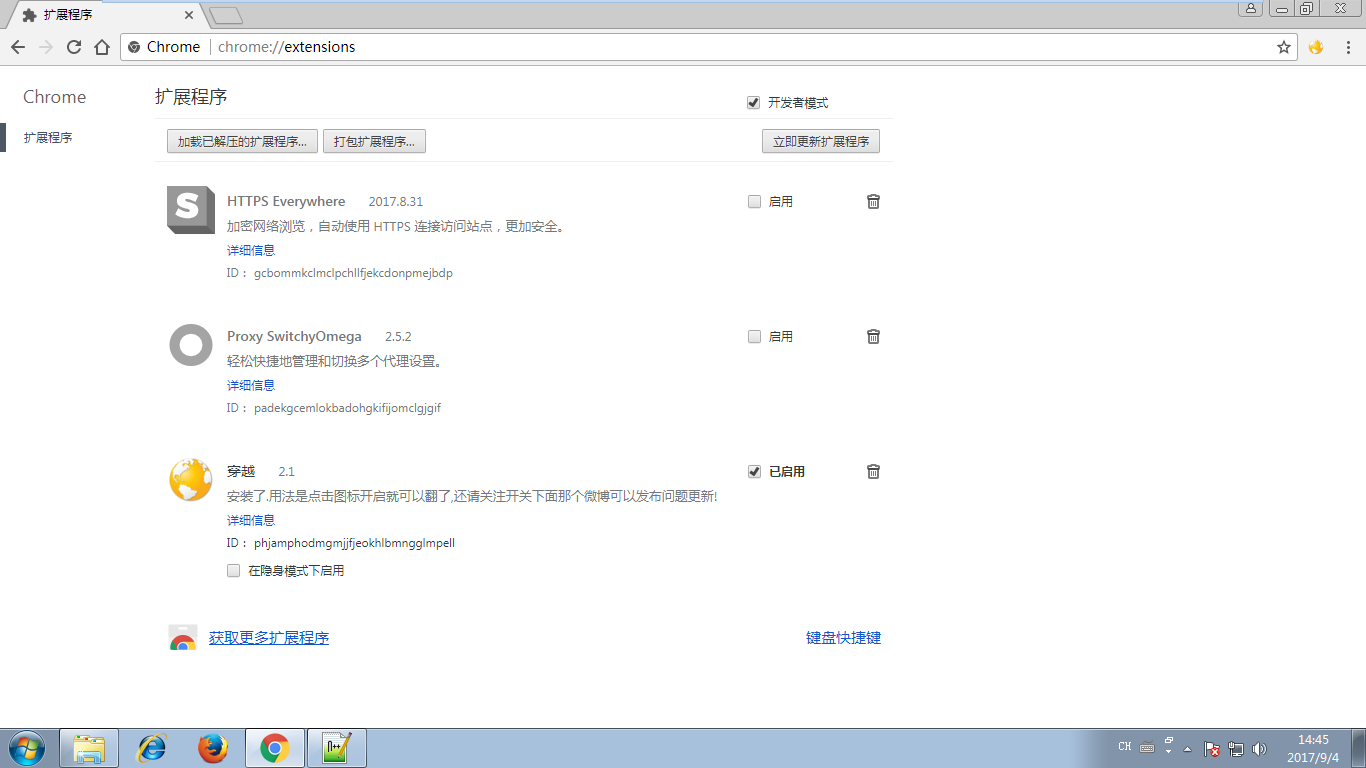Open the Windows Start menu
1366x768 pixels.
tap(26, 748)
